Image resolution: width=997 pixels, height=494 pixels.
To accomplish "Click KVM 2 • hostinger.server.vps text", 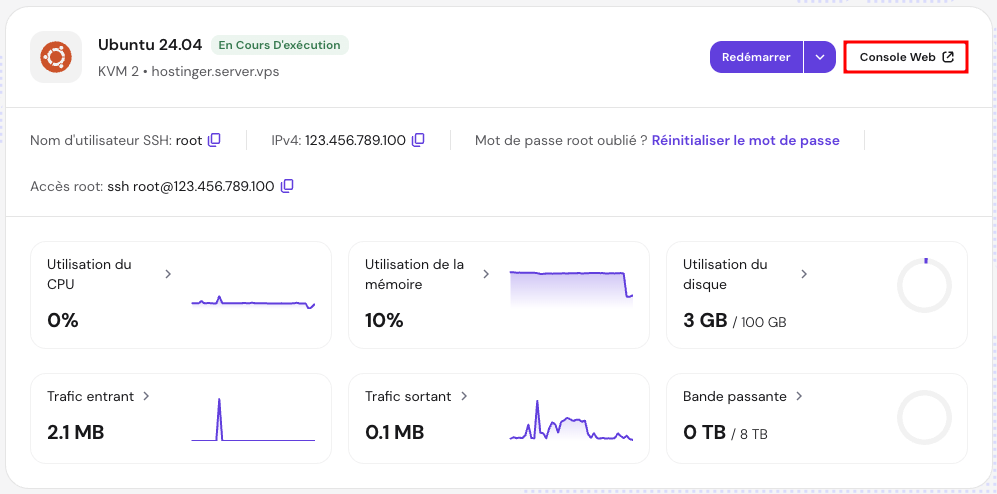I will coord(189,71).
